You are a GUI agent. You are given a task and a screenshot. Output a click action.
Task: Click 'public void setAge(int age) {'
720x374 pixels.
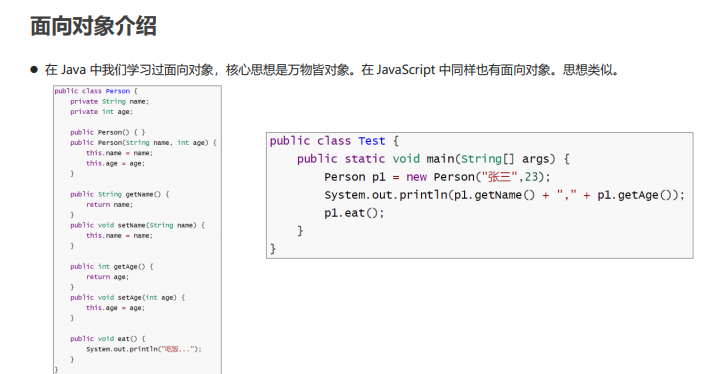click(128, 298)
